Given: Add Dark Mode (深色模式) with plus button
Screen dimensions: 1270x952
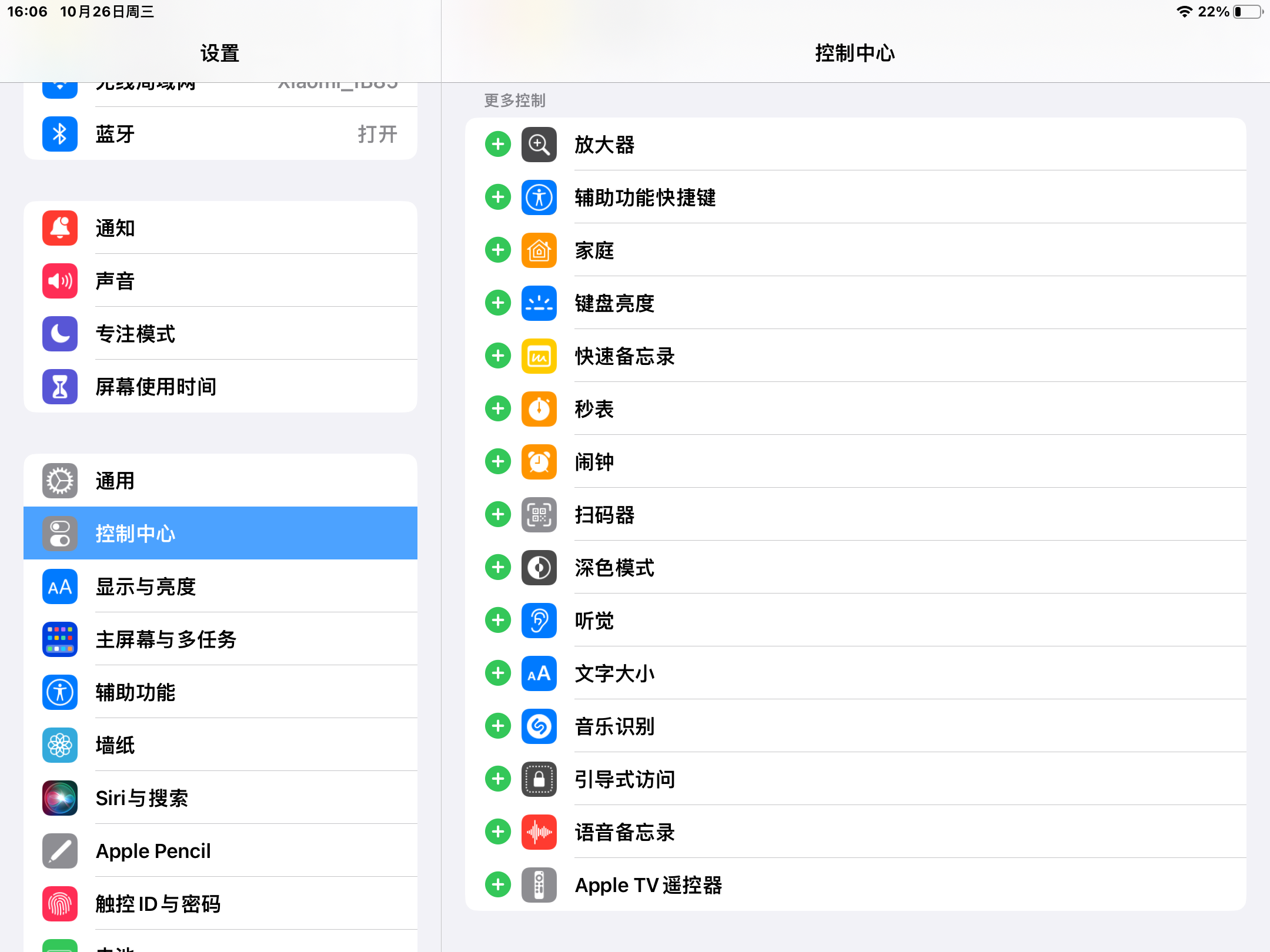Looking at the screenshot, I should click(498, 568).
